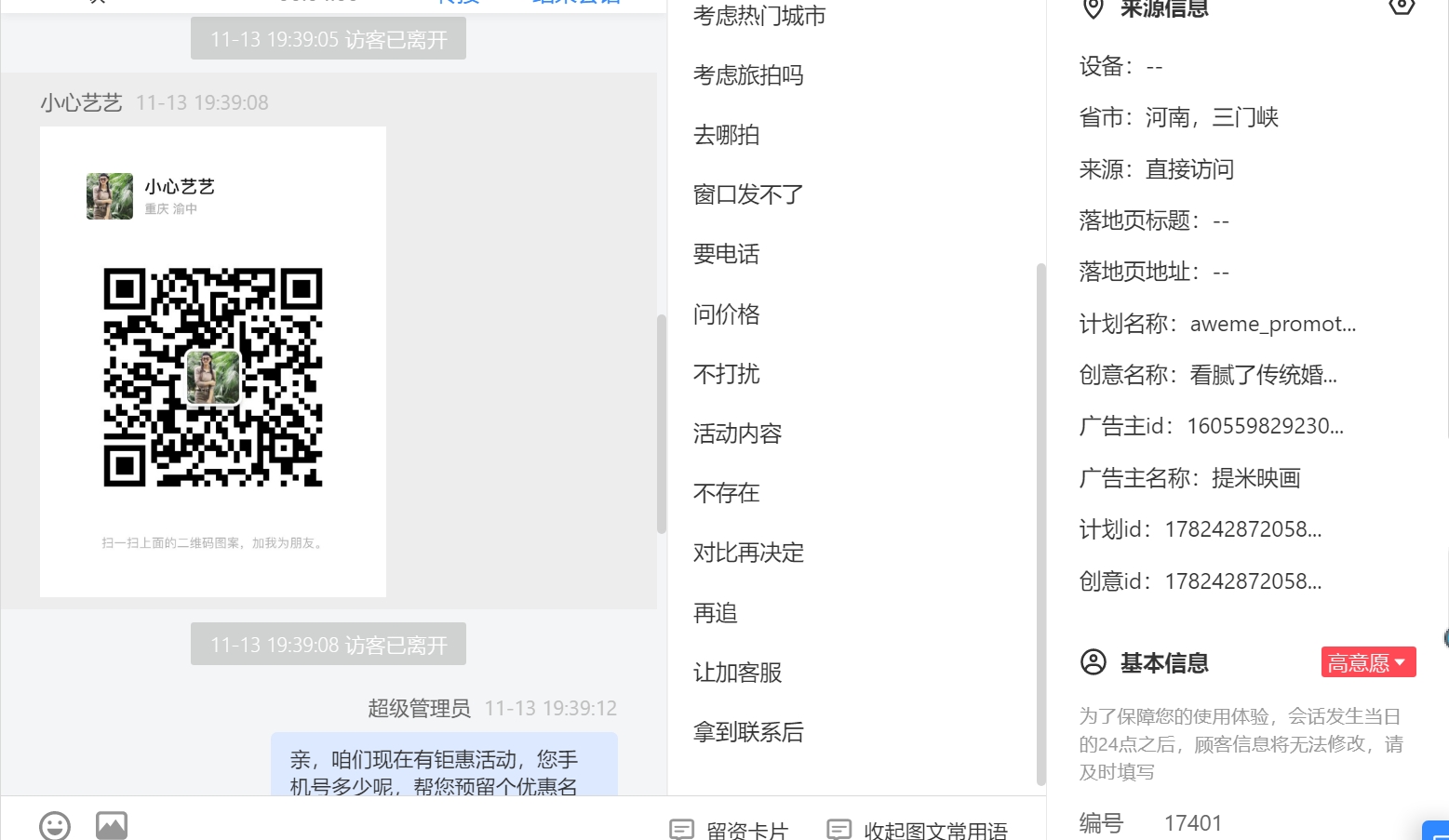Click the 省市 河南，三门峡 text
1449x840 pixels.
[x=1212, y=117]
